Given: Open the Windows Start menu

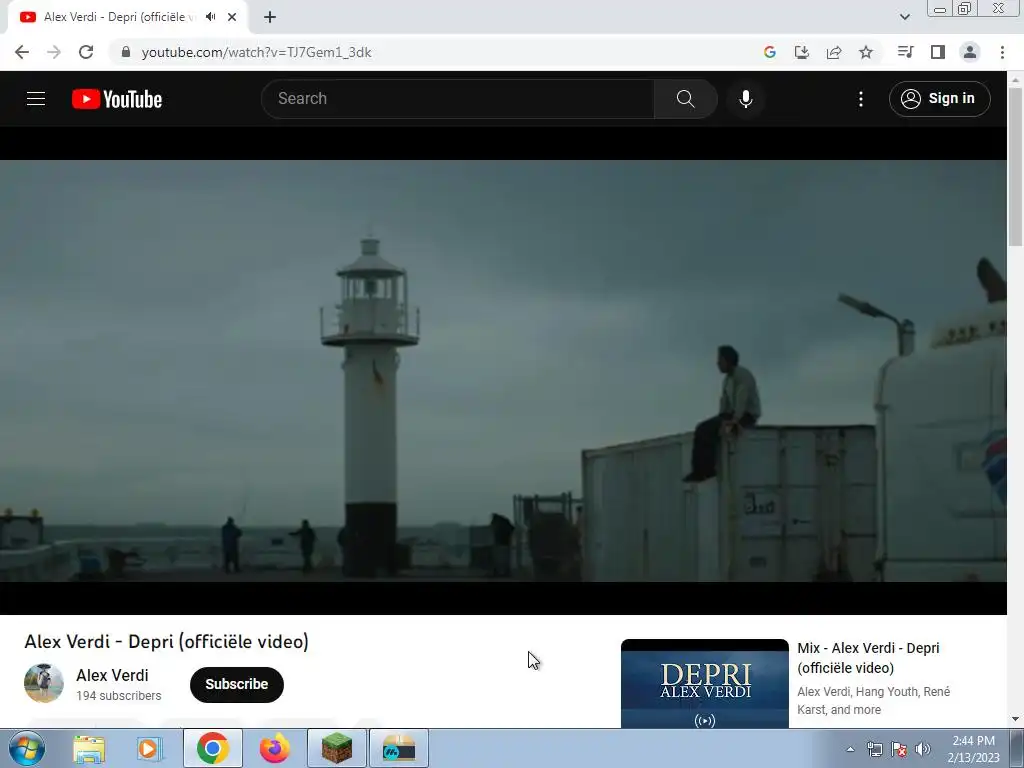Looking at the screenshot, I should click(x=27, y=748).
